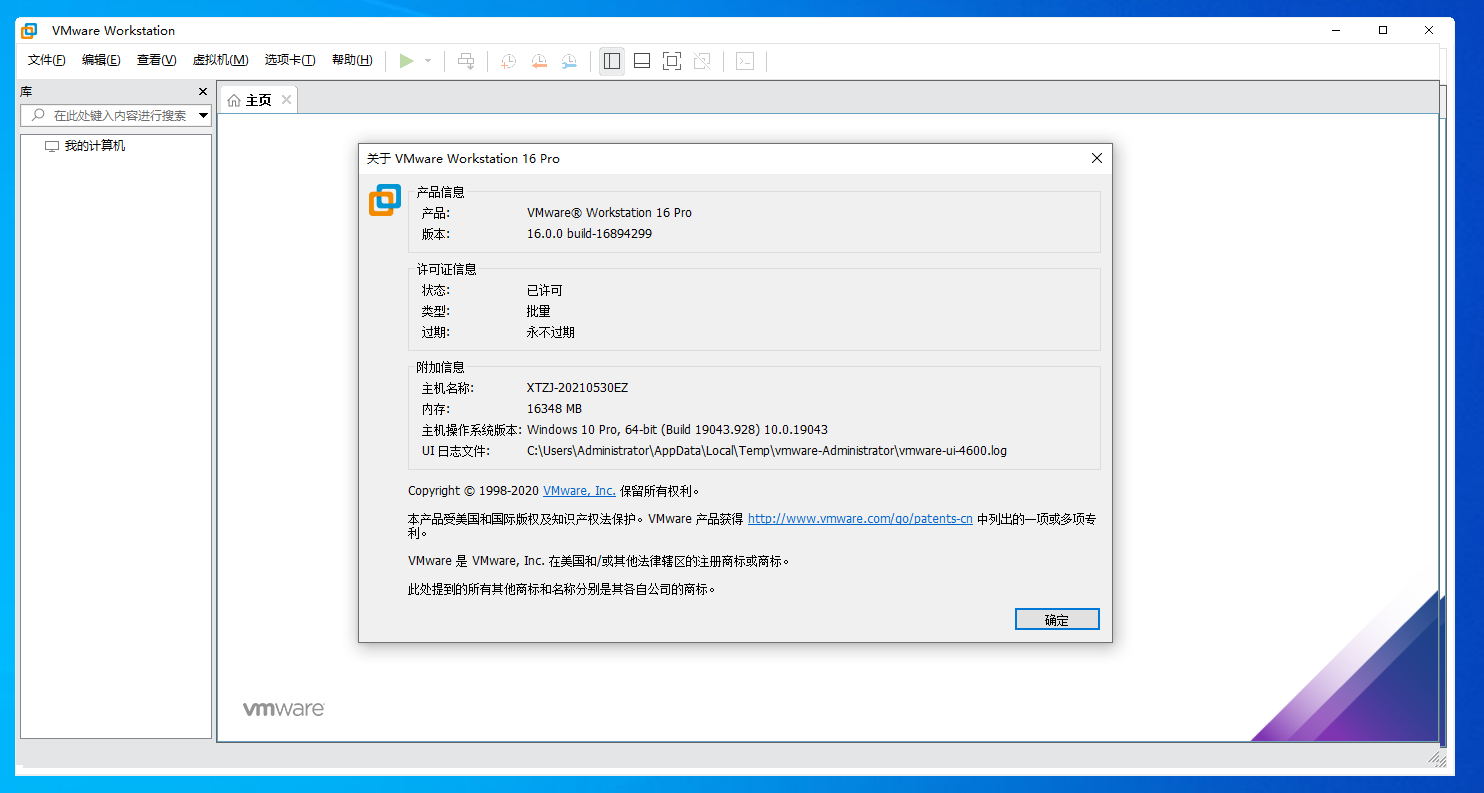Image resolution: width=1484 pixels, height=793 pixels.
Task: Toggle the thumbnail bar view icon
Action: [x=642, y=61]
